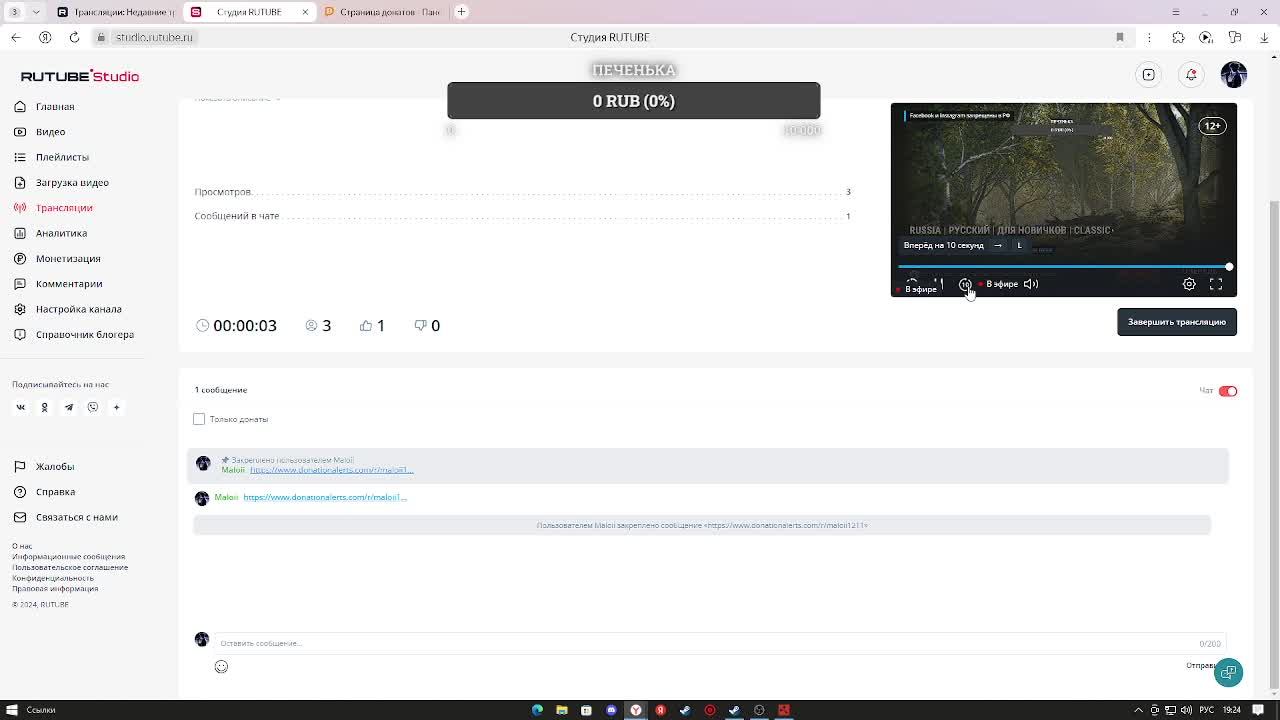Click Связаться с нами

coord(65,517)
